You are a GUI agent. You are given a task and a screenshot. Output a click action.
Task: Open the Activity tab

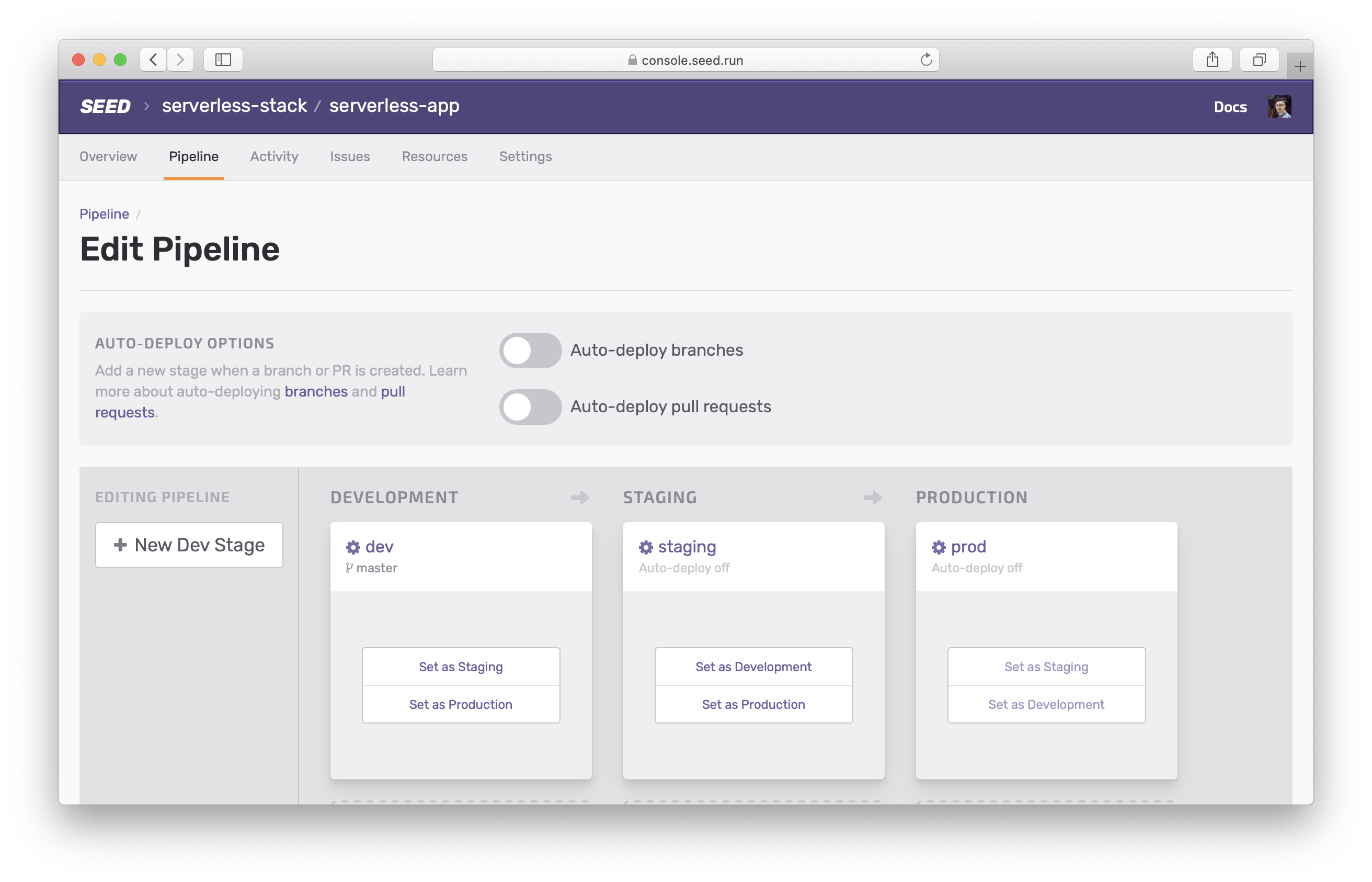point(274,156)
